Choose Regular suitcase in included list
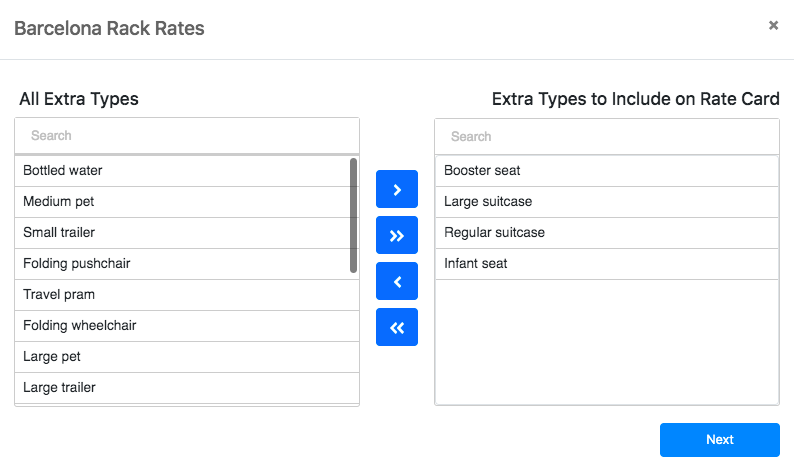Image resolution: width=794 pixels, height=469 pixels. pos(607,232)
